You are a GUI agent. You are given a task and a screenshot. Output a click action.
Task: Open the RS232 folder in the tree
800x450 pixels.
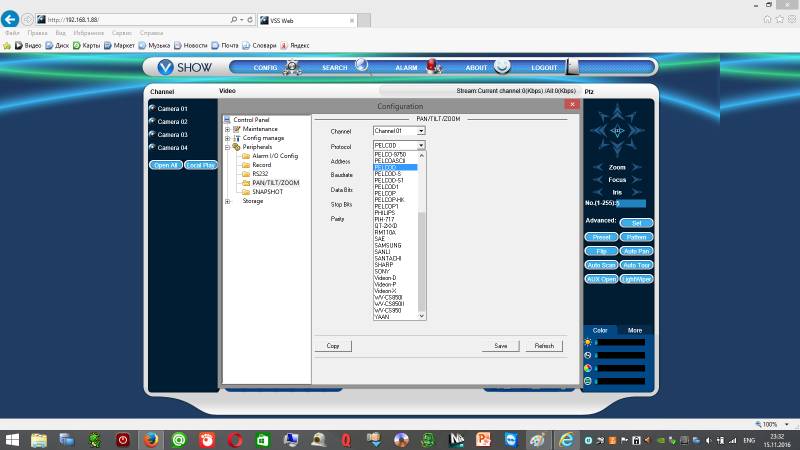click(x=260, y=174)
